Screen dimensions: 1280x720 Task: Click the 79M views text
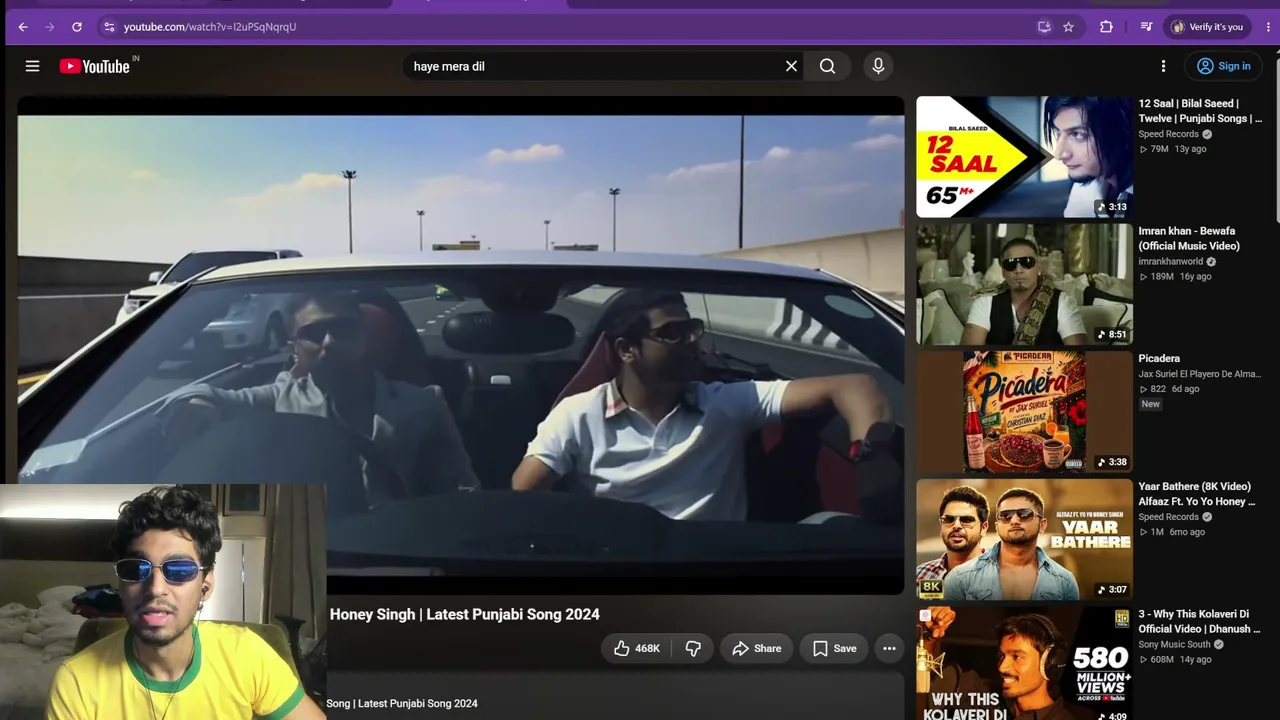(x=1159, y=149)
